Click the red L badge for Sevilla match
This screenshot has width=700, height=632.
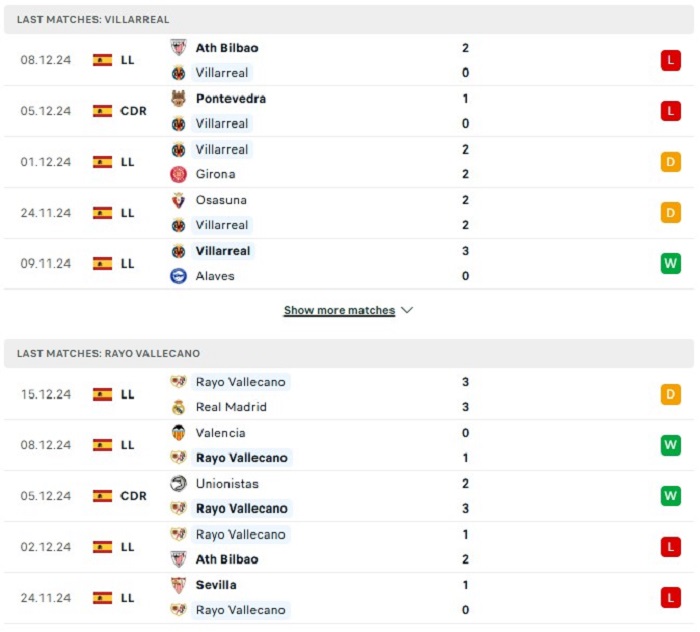(x=671, y=598)
